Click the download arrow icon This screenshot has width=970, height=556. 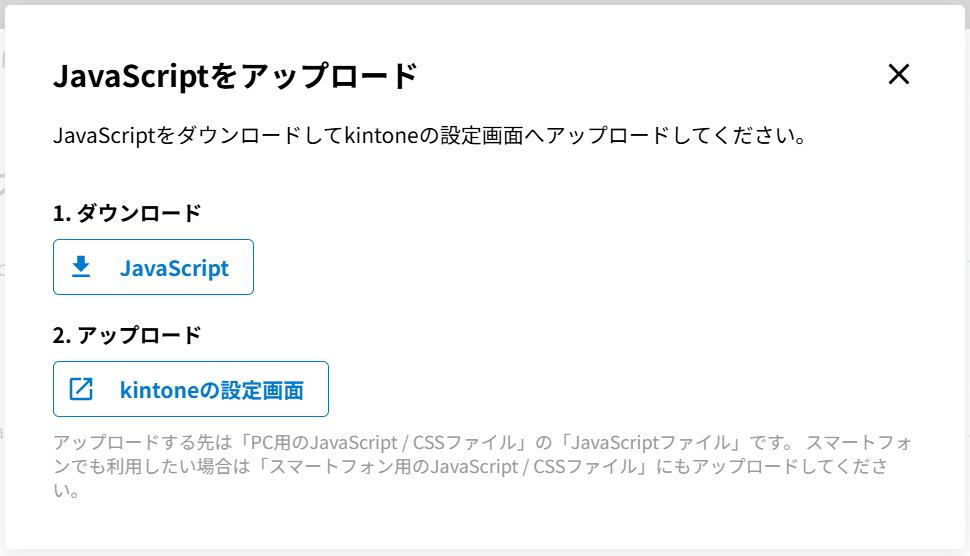point(81,267)
